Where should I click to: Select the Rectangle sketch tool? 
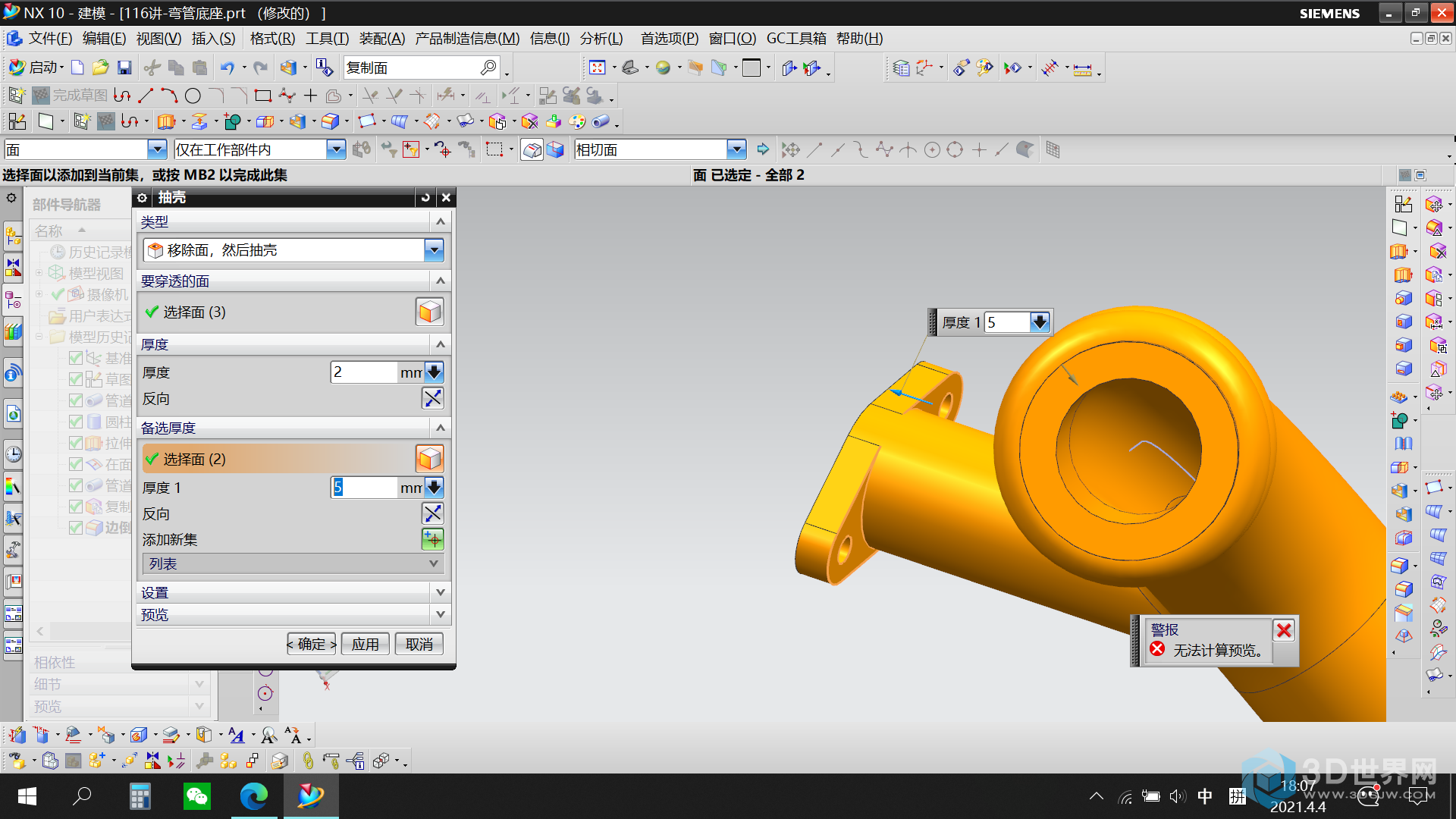point(263,96)
